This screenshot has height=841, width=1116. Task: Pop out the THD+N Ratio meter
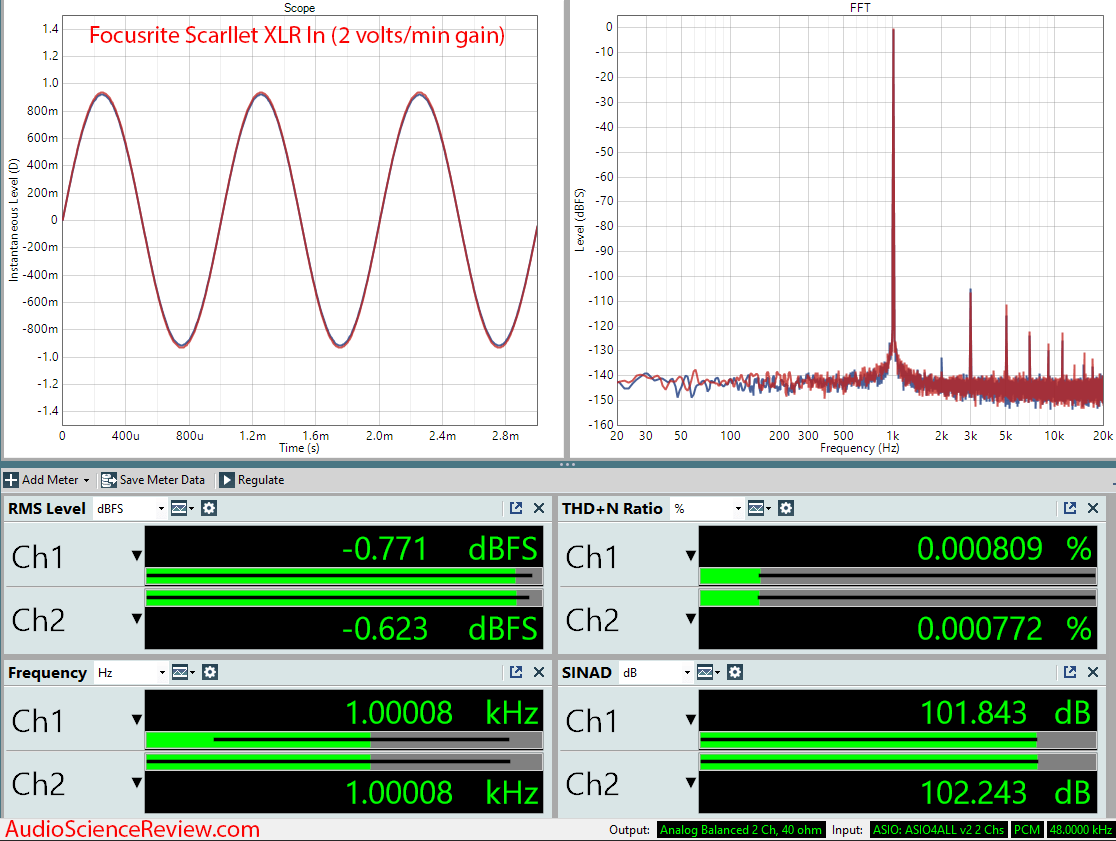pyautogui.click(x=1070, y=508)
